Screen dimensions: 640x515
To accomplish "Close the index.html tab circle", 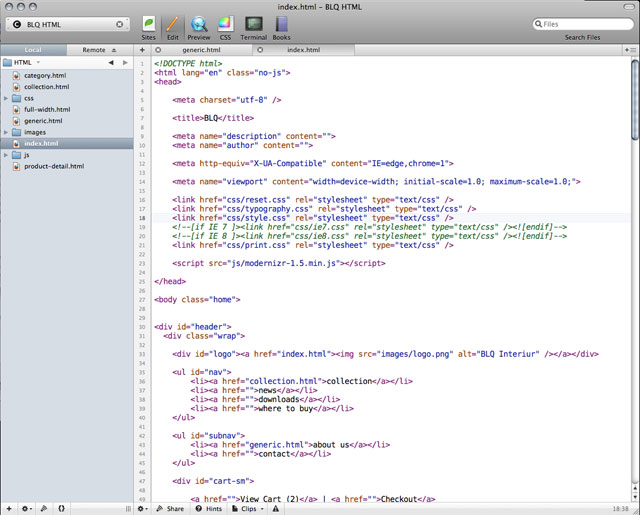I will tap(260, 50).
